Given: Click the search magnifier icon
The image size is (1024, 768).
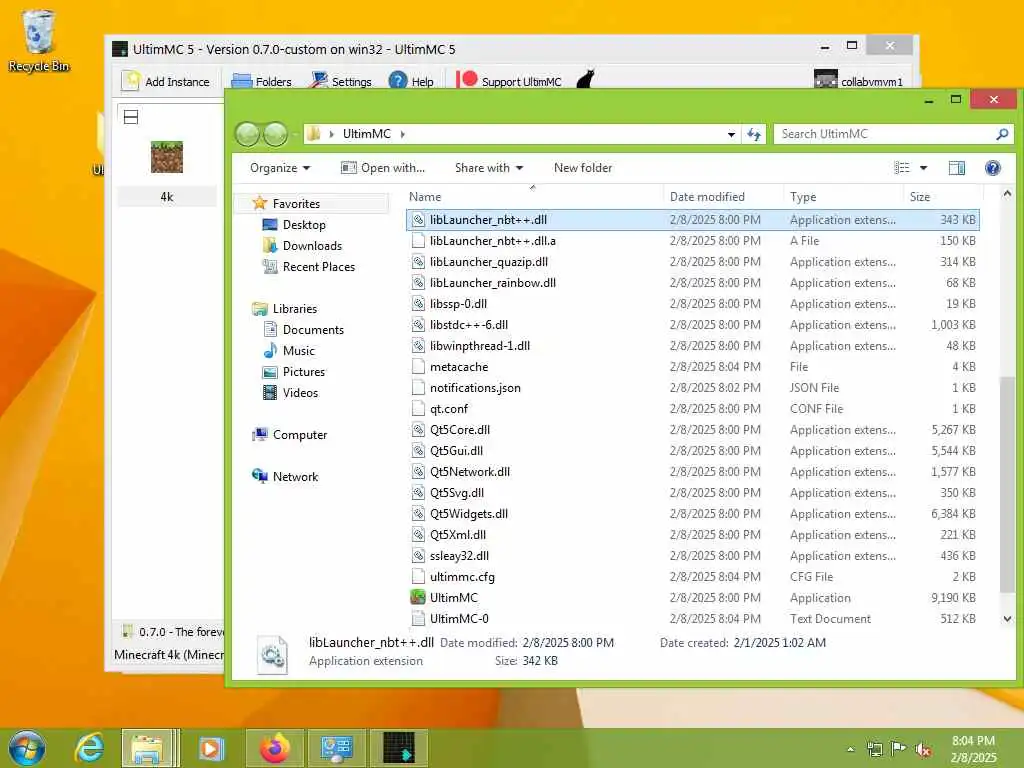Looking at the screenshot, I should point(1002,134).
